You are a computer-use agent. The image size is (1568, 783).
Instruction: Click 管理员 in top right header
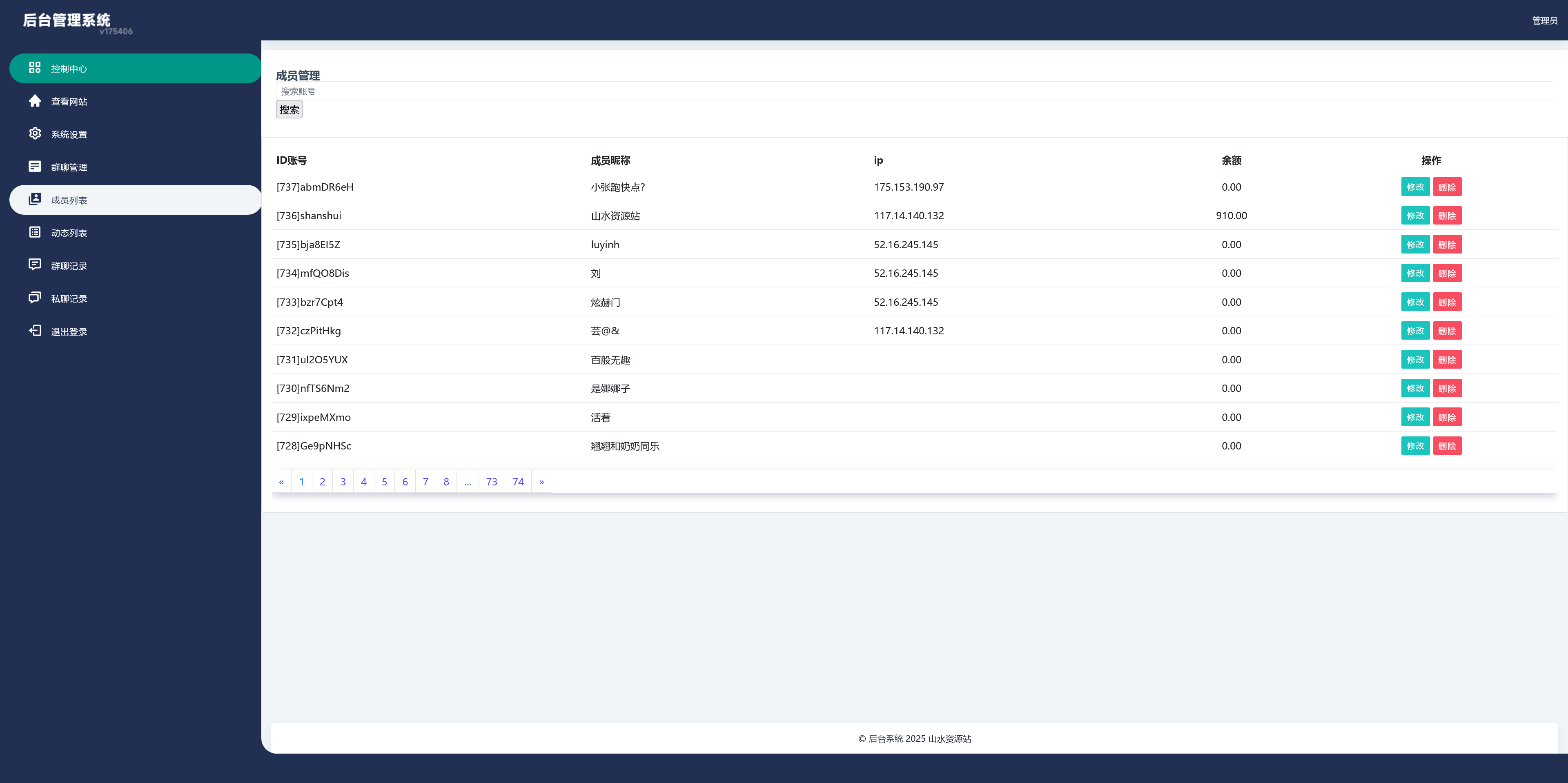[x=1543, y=21]
